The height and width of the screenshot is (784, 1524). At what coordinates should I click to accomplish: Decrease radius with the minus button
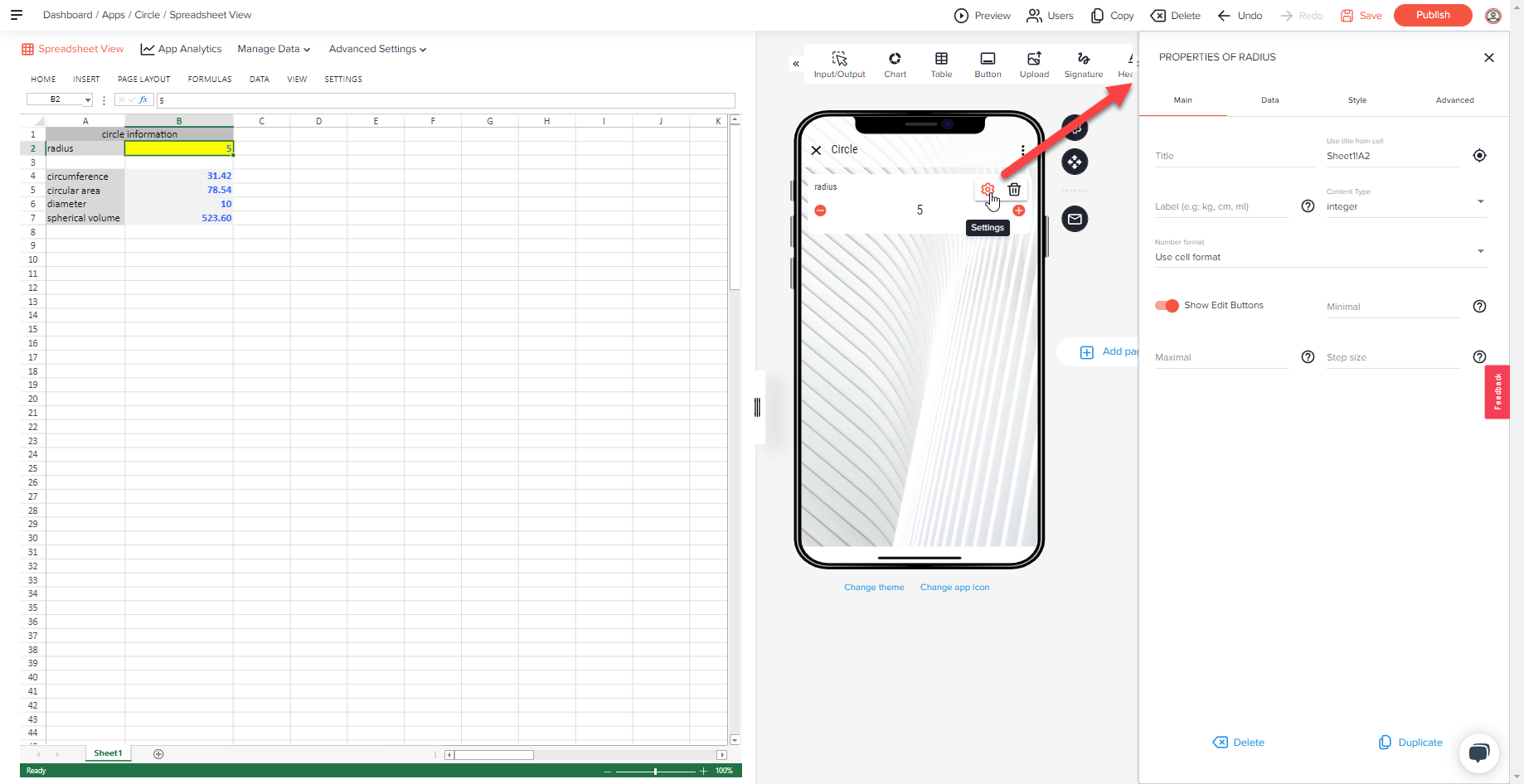pyautogui.click(x=820, y=211)
